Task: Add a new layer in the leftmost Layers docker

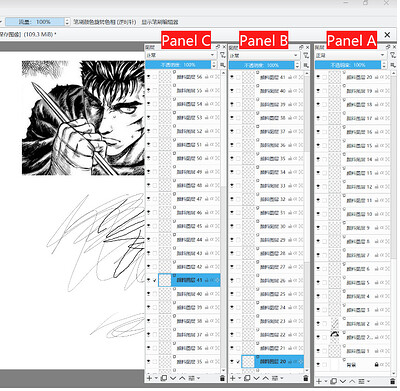Action: click(149, 378)
